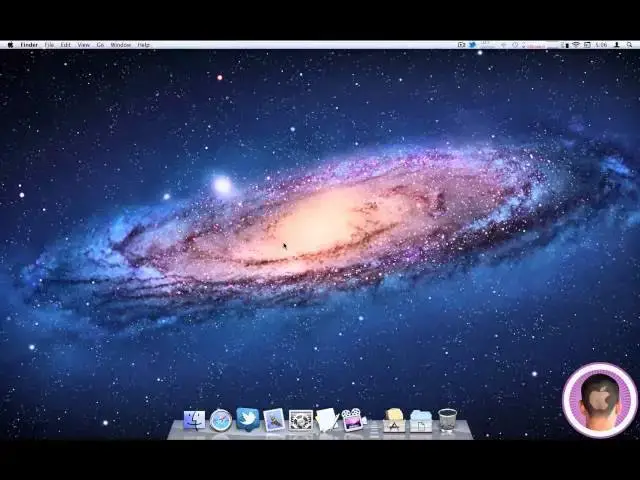The width and height of the screenshot is (640, 480).
Task: Open Spotlight search magnifier
Action: [630, 44]
